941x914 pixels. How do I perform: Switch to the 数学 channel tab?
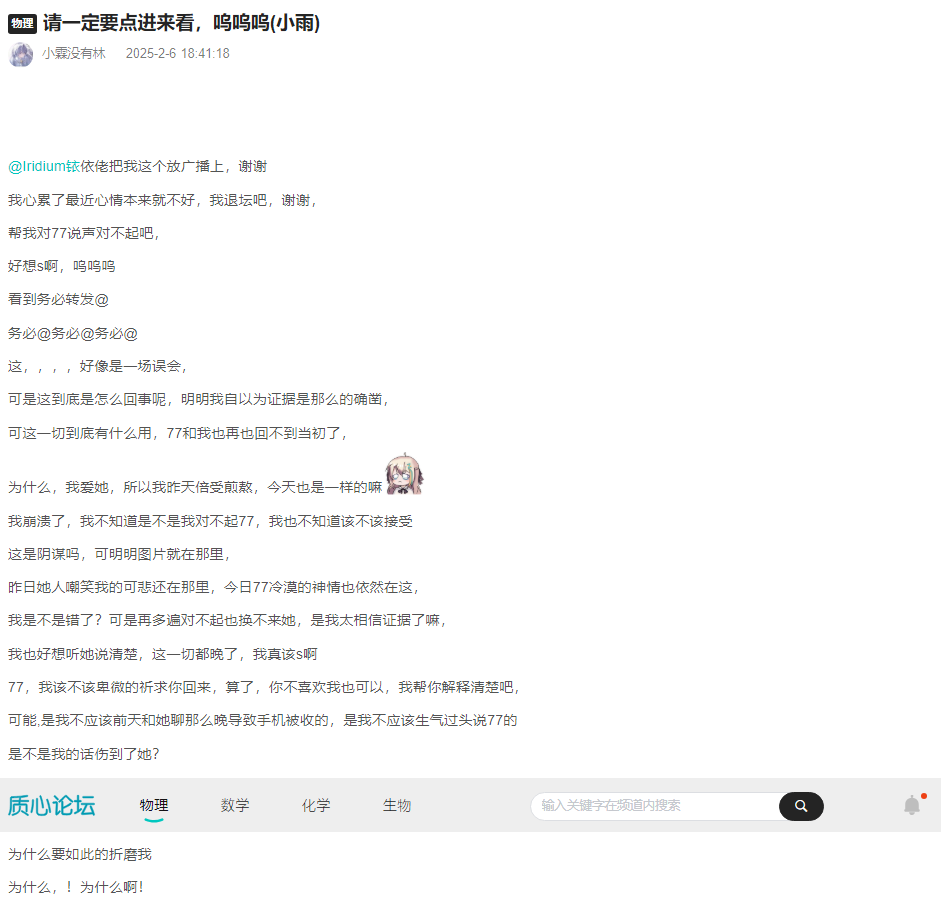click(x=235, y=806)
